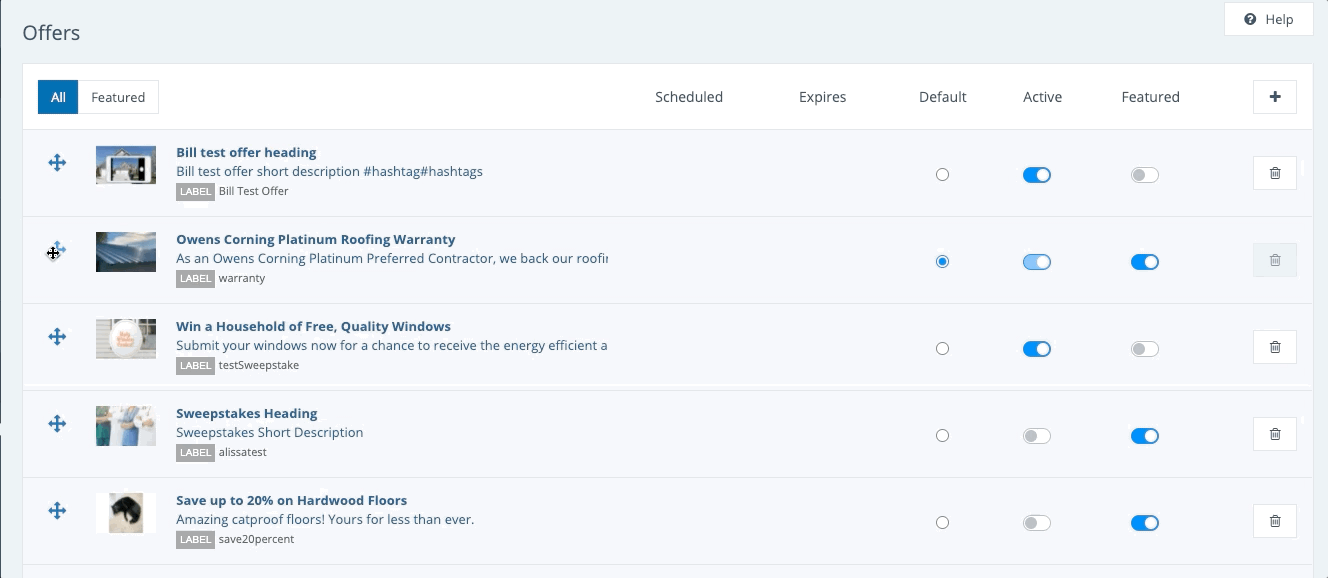Click move icon beside Sweepstakes Heading

[57, 424]
